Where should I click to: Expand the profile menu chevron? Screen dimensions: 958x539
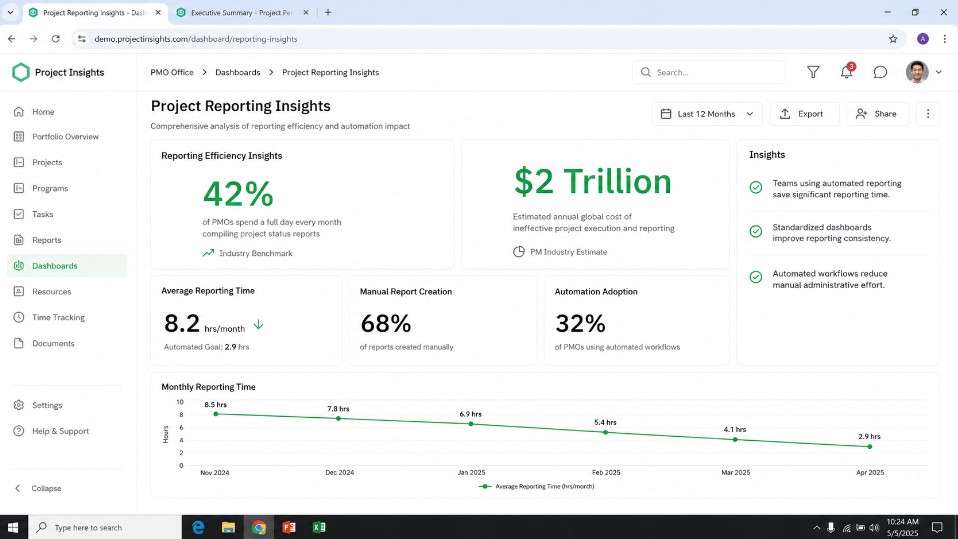click(x=938, y=72)
